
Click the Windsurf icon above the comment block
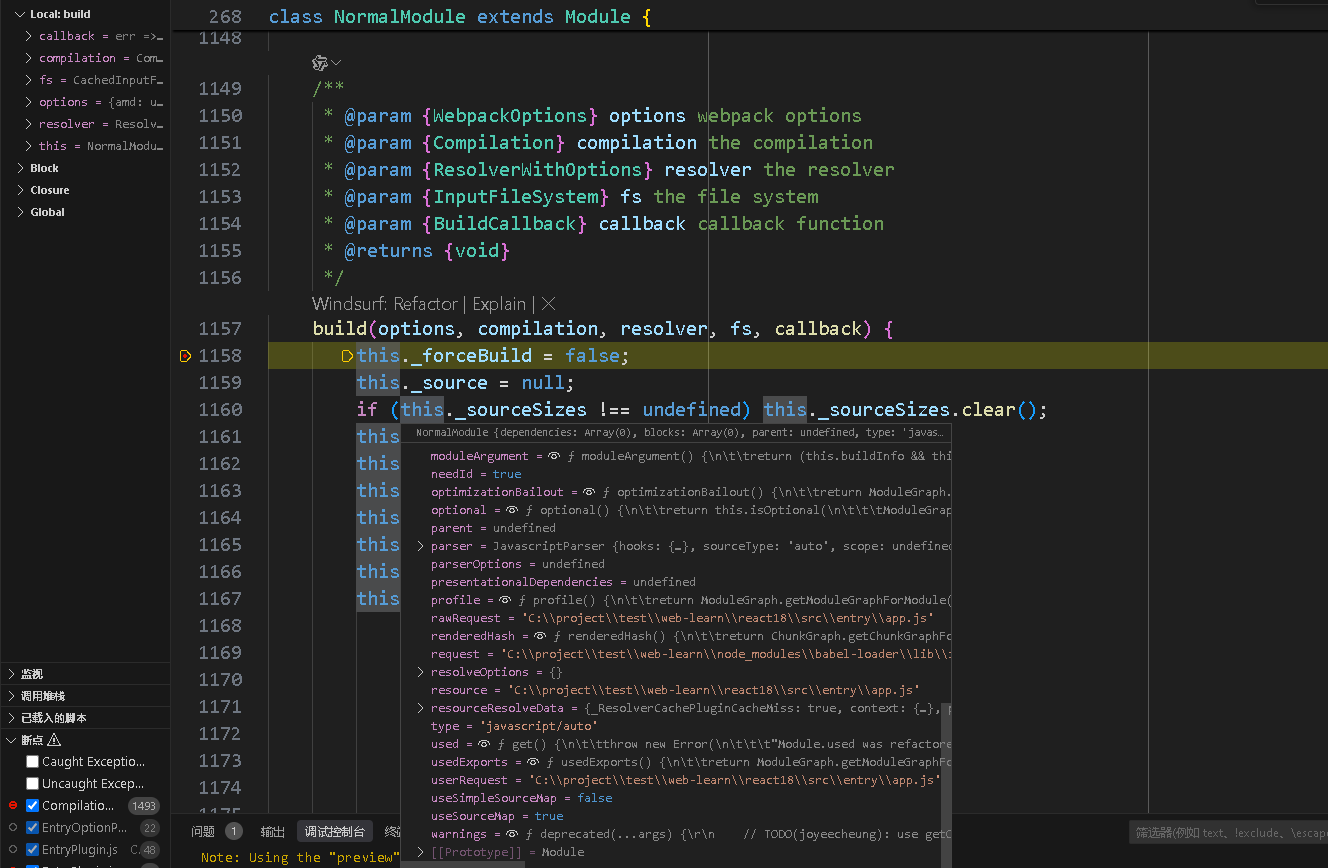pyautogui.click(x=320, y=63)
